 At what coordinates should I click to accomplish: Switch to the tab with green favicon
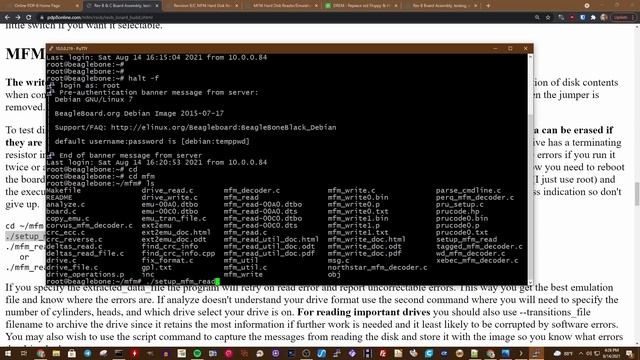tap(361, 6)
